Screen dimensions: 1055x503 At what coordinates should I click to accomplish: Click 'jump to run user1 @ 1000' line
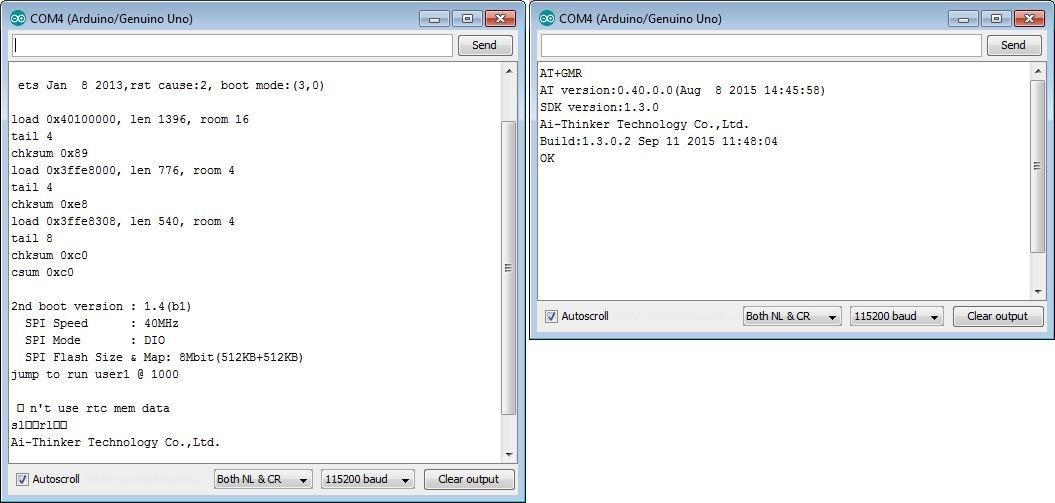95,375
